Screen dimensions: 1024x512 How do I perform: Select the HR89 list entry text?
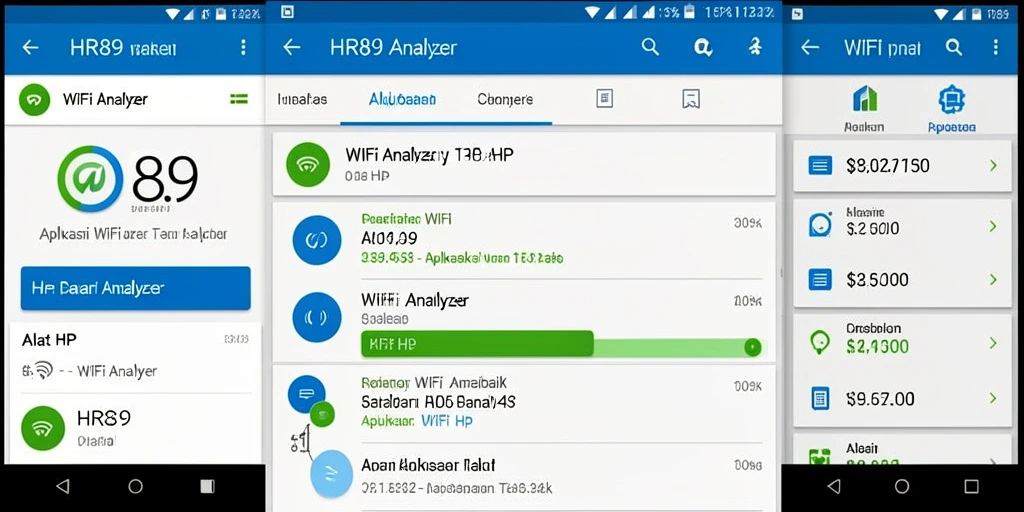(104, 418)
